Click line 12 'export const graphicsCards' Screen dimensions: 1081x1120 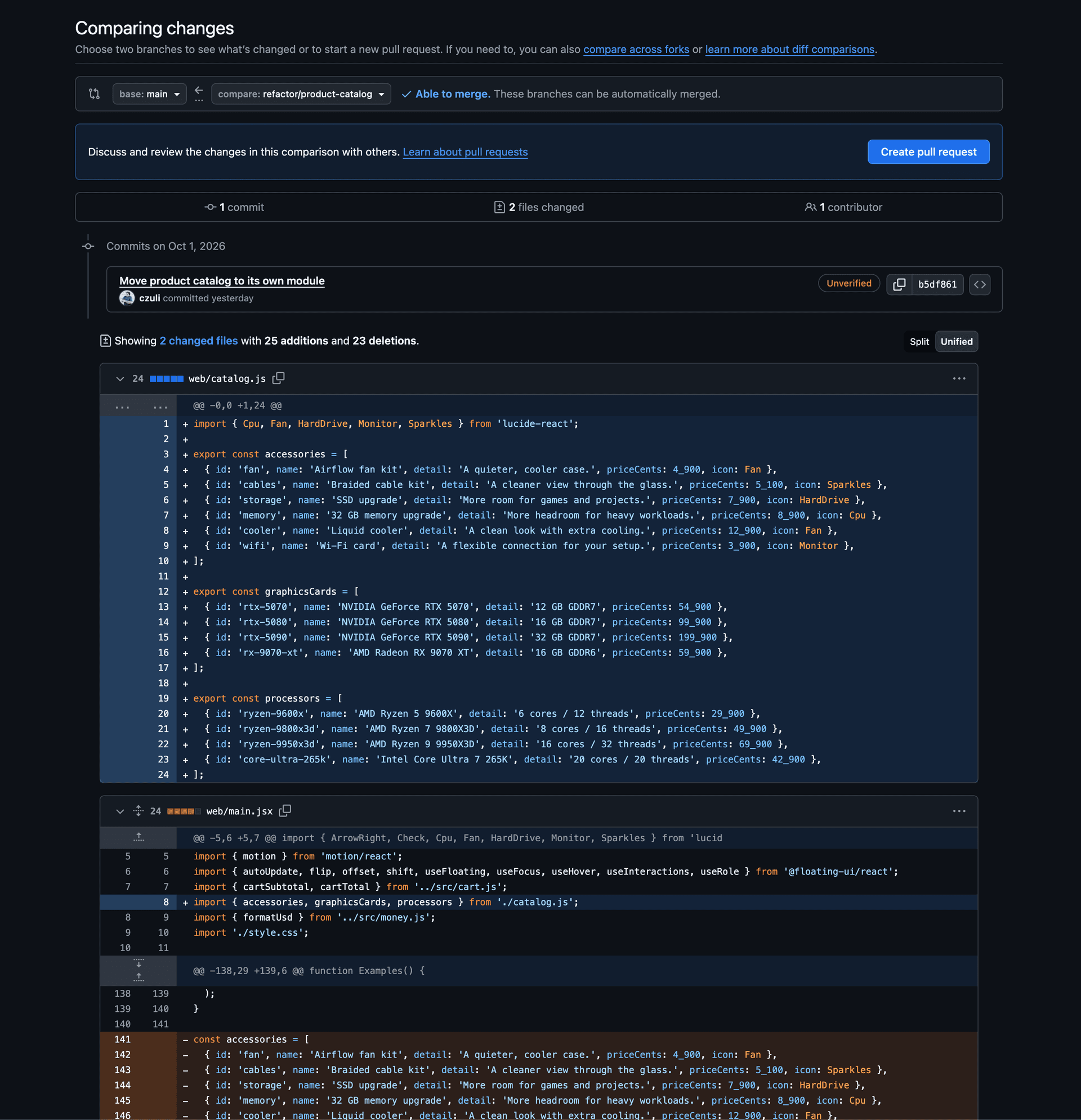coord(577,592)
